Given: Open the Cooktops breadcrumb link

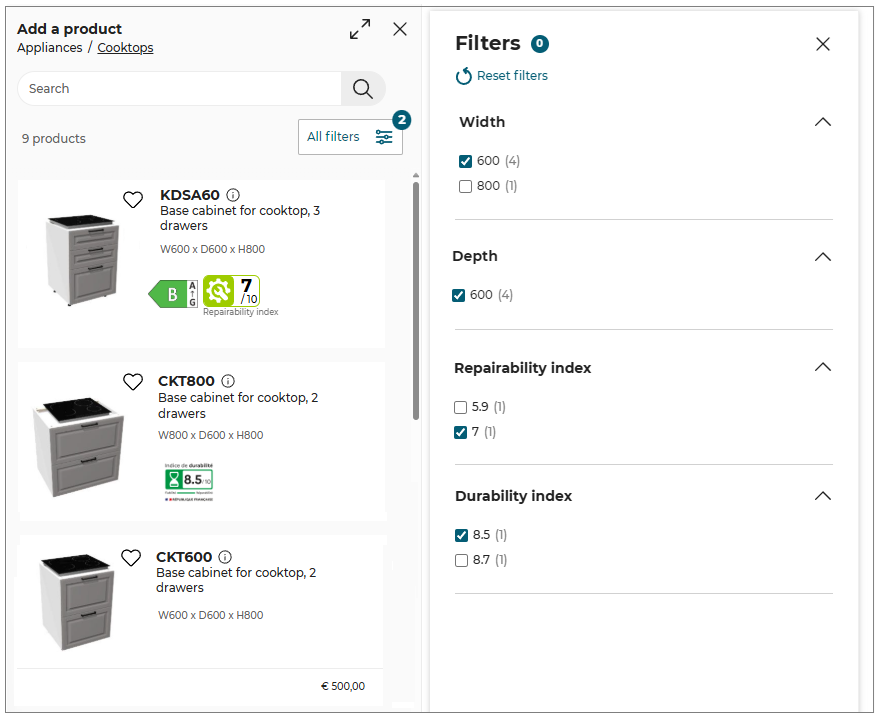Looking at the screenshot, I should pos(125,47).
